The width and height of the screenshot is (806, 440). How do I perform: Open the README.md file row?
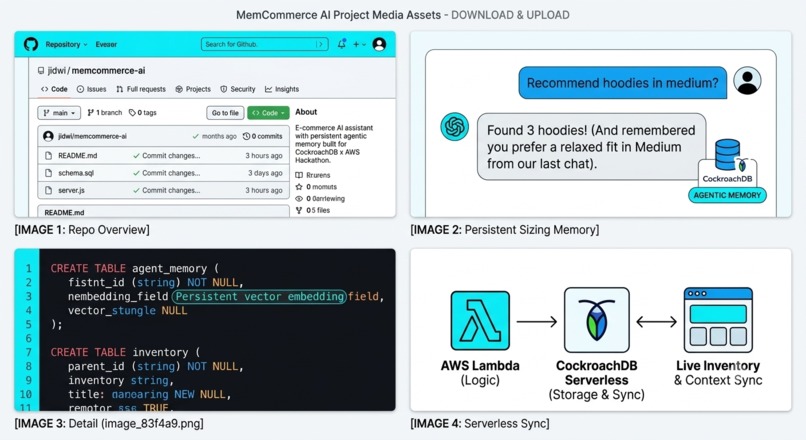click(163, 156)
